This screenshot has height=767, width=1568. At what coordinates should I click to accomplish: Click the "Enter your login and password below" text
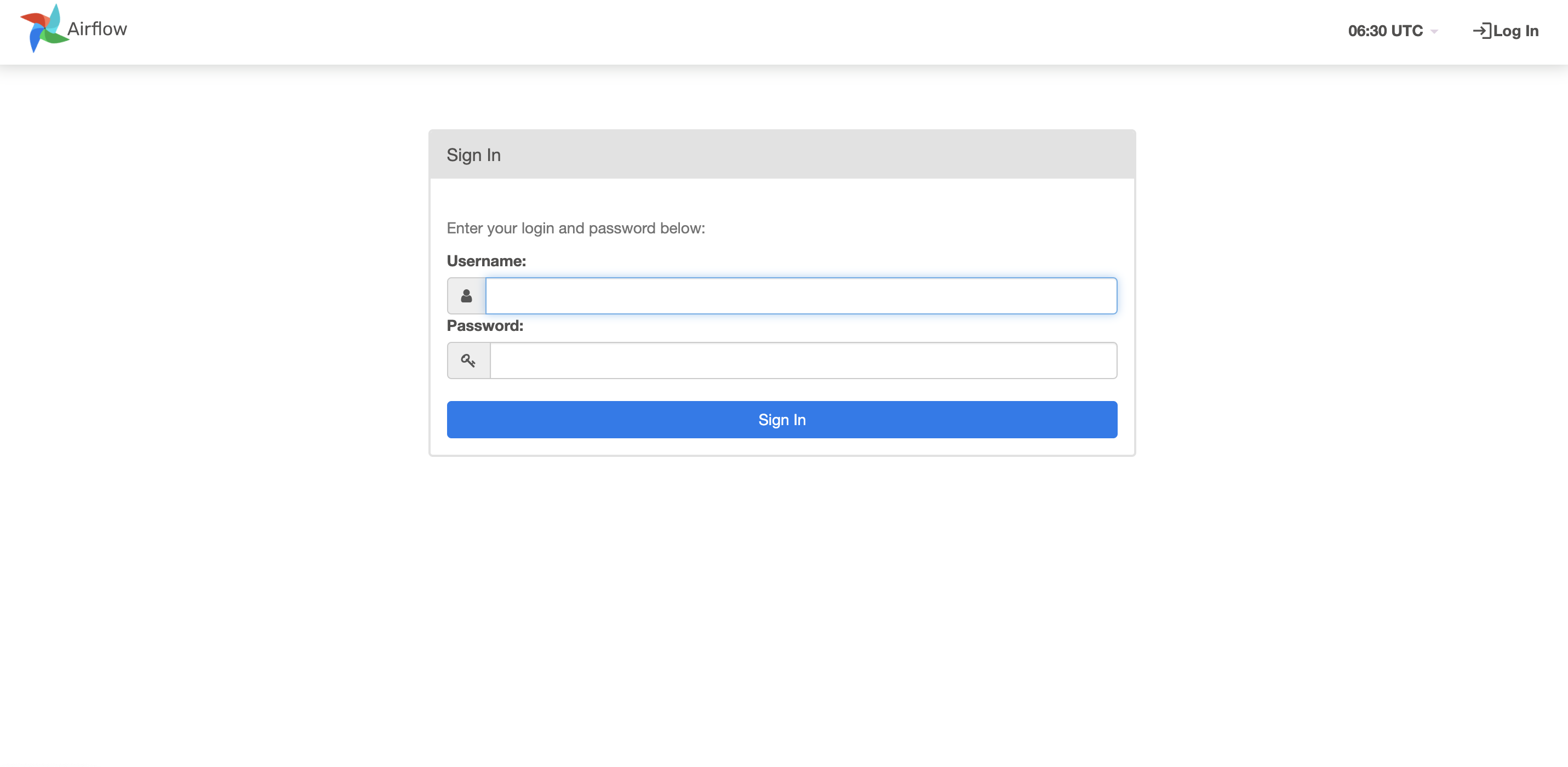click(575, 228)
